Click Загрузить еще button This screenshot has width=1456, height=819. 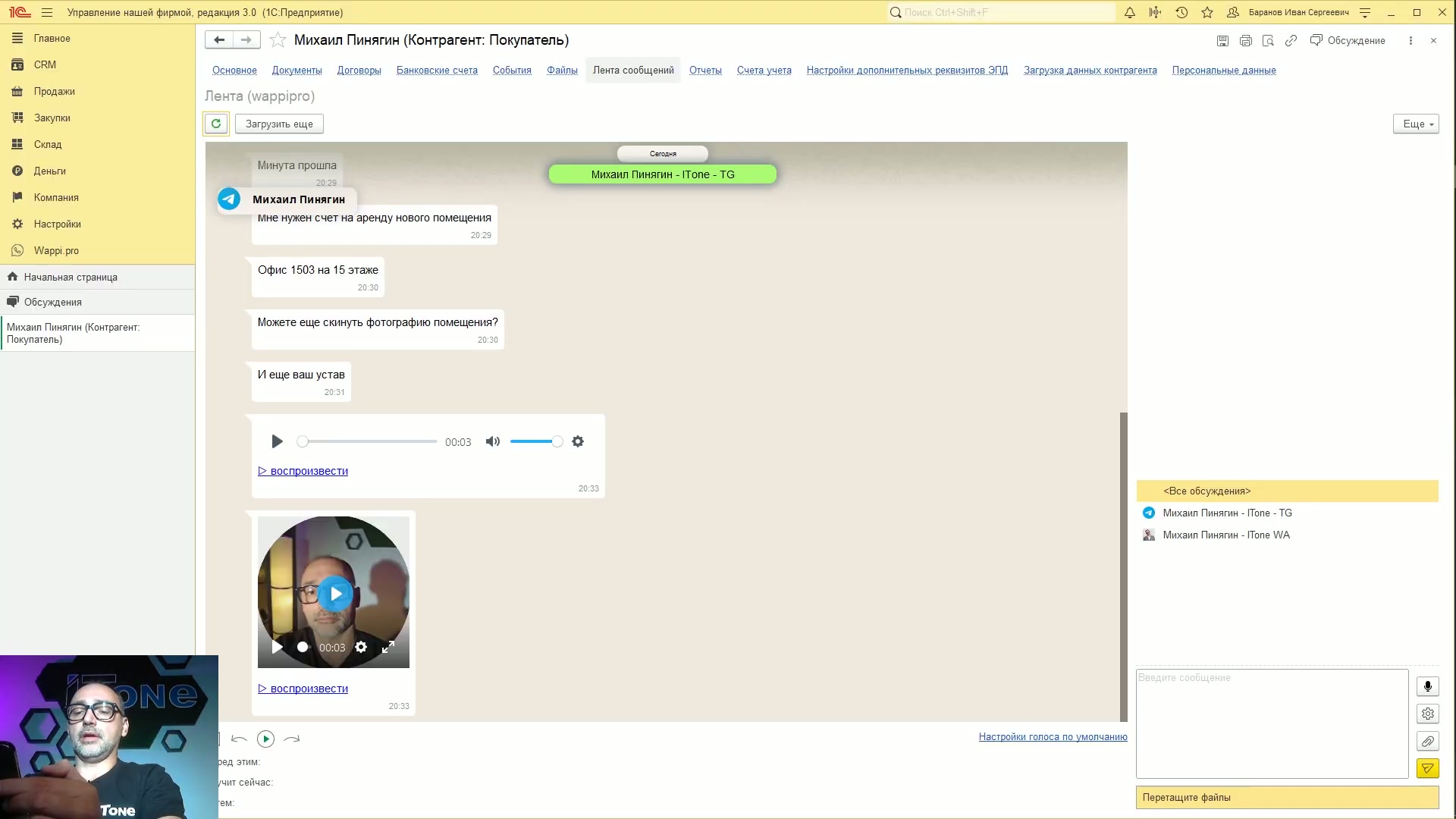[x=279, y=124]
